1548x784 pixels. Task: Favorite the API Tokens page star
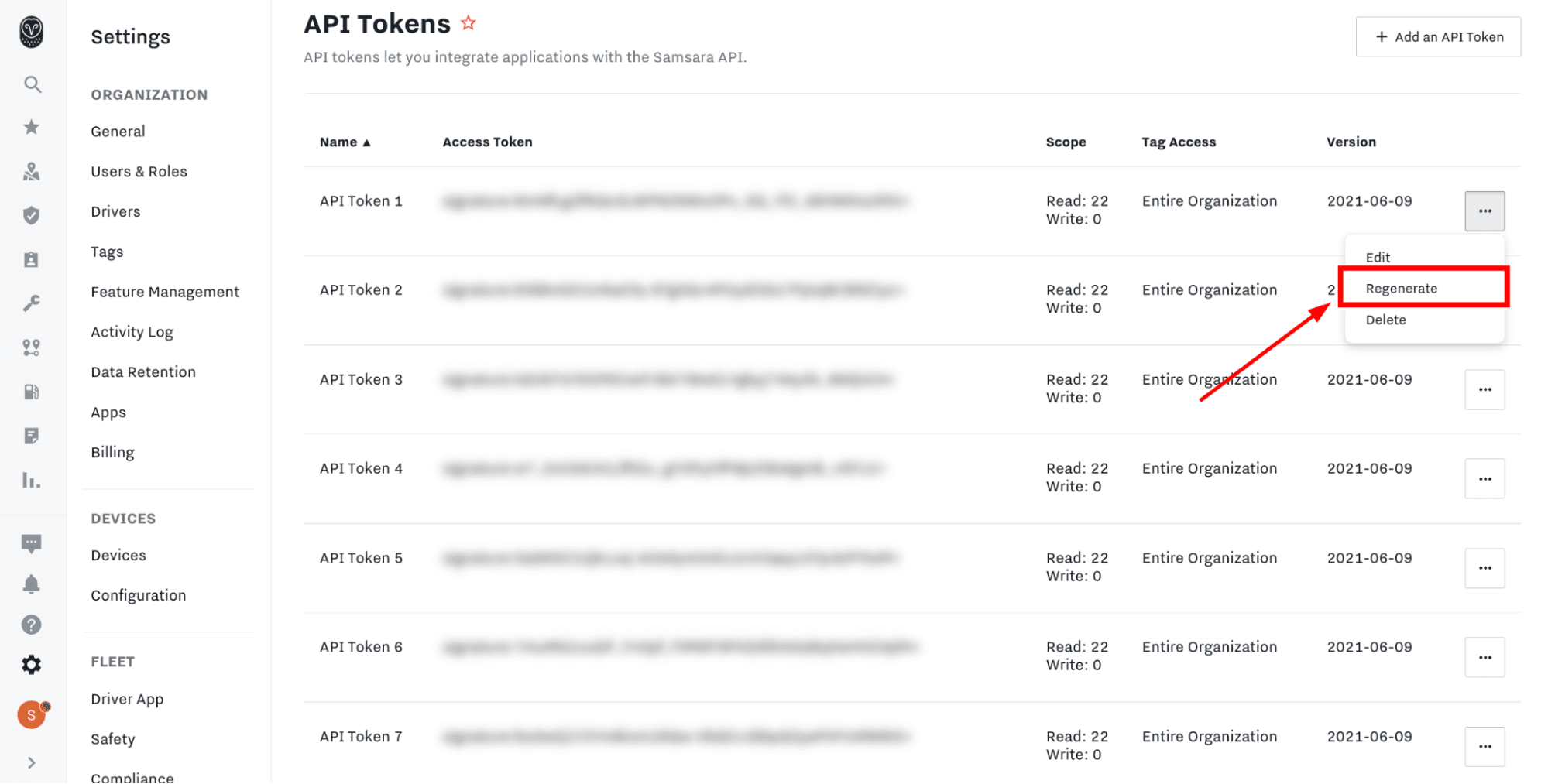coord(469,23)
